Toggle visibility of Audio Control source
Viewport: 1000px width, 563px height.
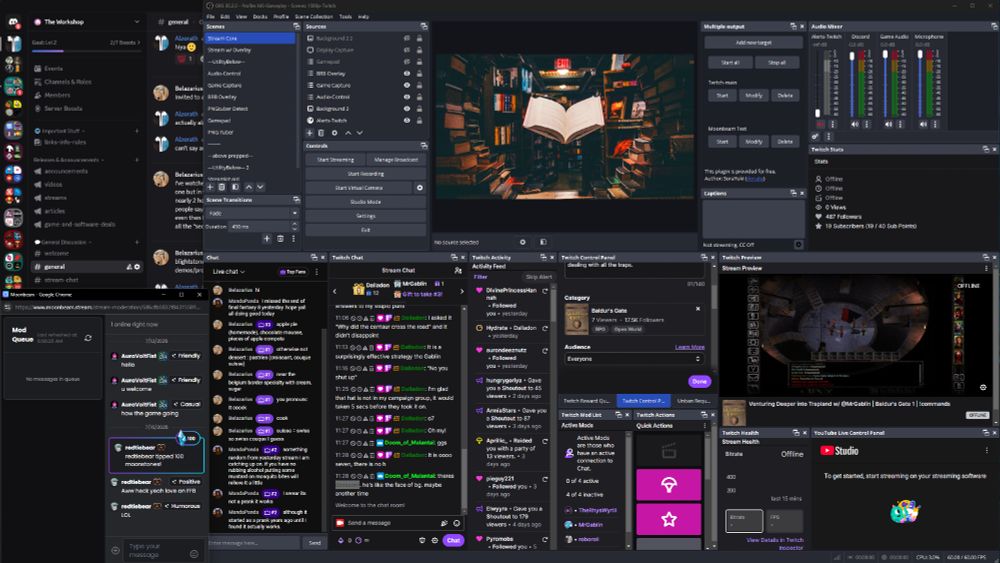click(x=407, y=97)
